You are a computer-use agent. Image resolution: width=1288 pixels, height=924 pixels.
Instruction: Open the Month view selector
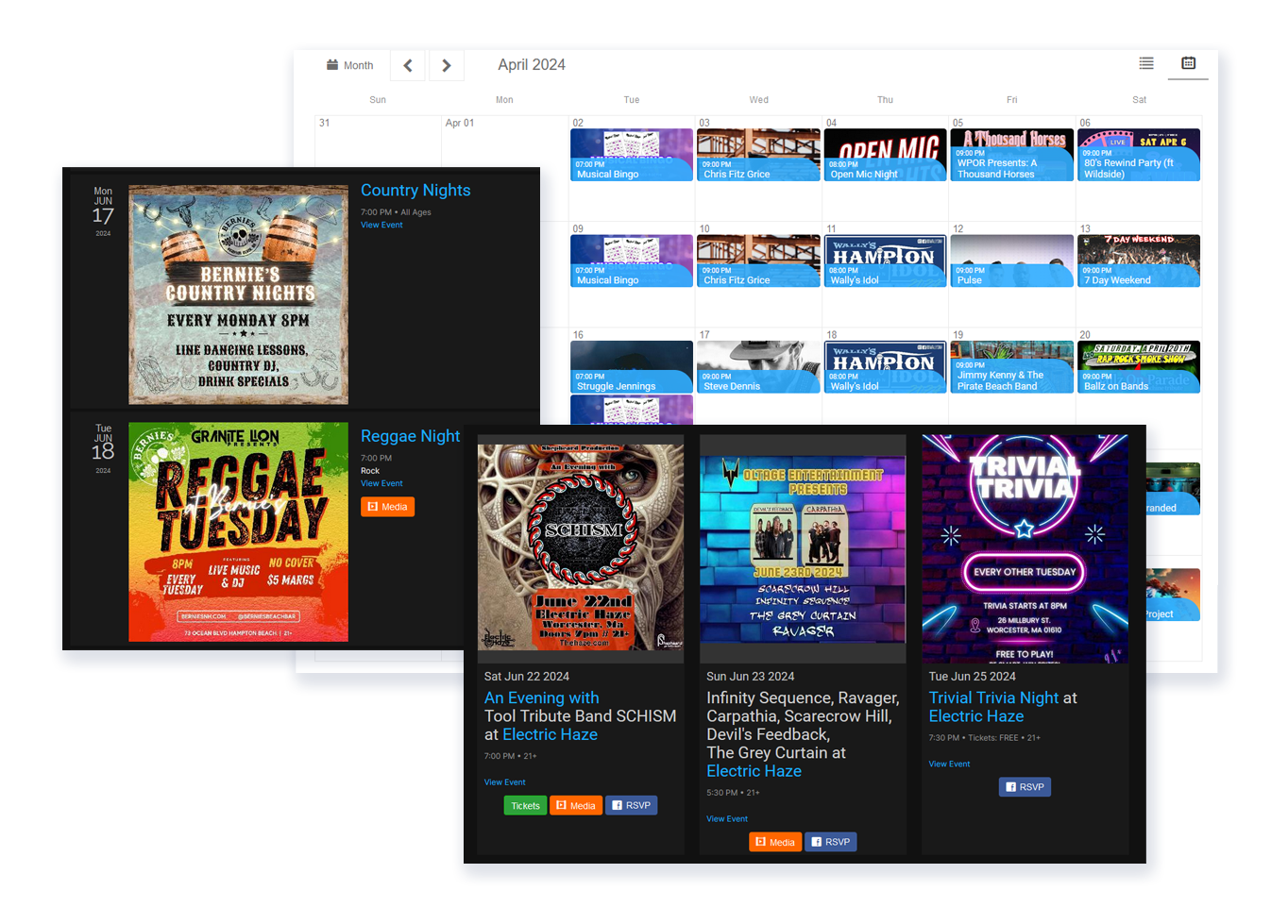349,65
